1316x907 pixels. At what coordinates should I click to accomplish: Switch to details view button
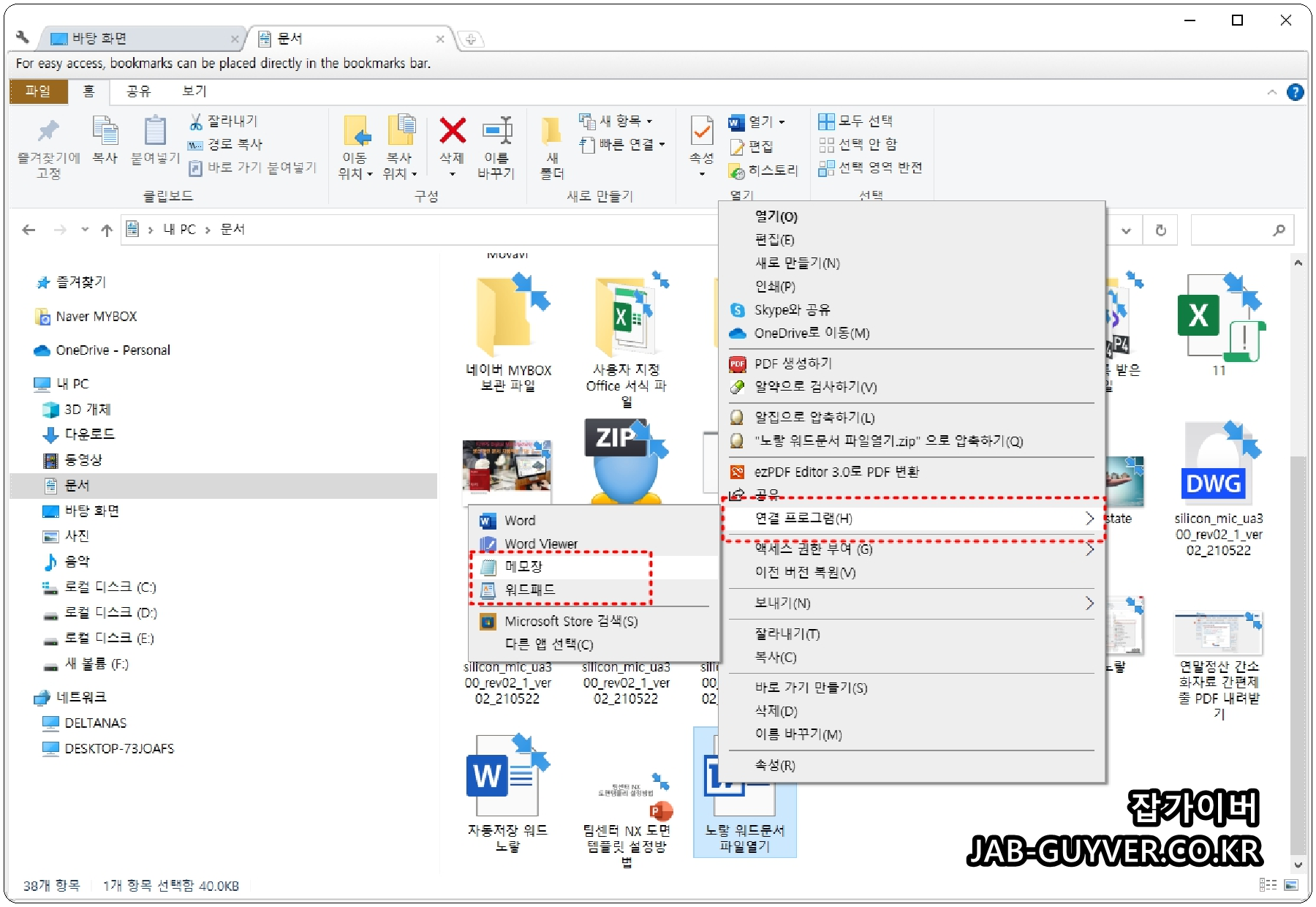click(1268, 885)
